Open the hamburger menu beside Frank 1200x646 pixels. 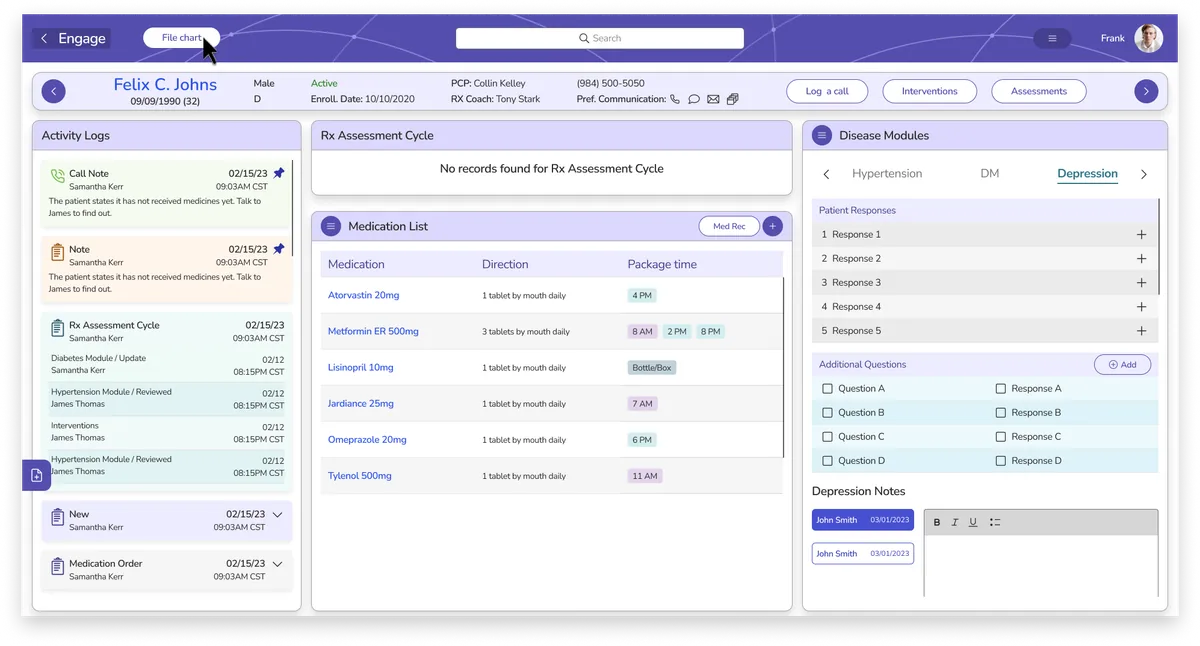1052,38
